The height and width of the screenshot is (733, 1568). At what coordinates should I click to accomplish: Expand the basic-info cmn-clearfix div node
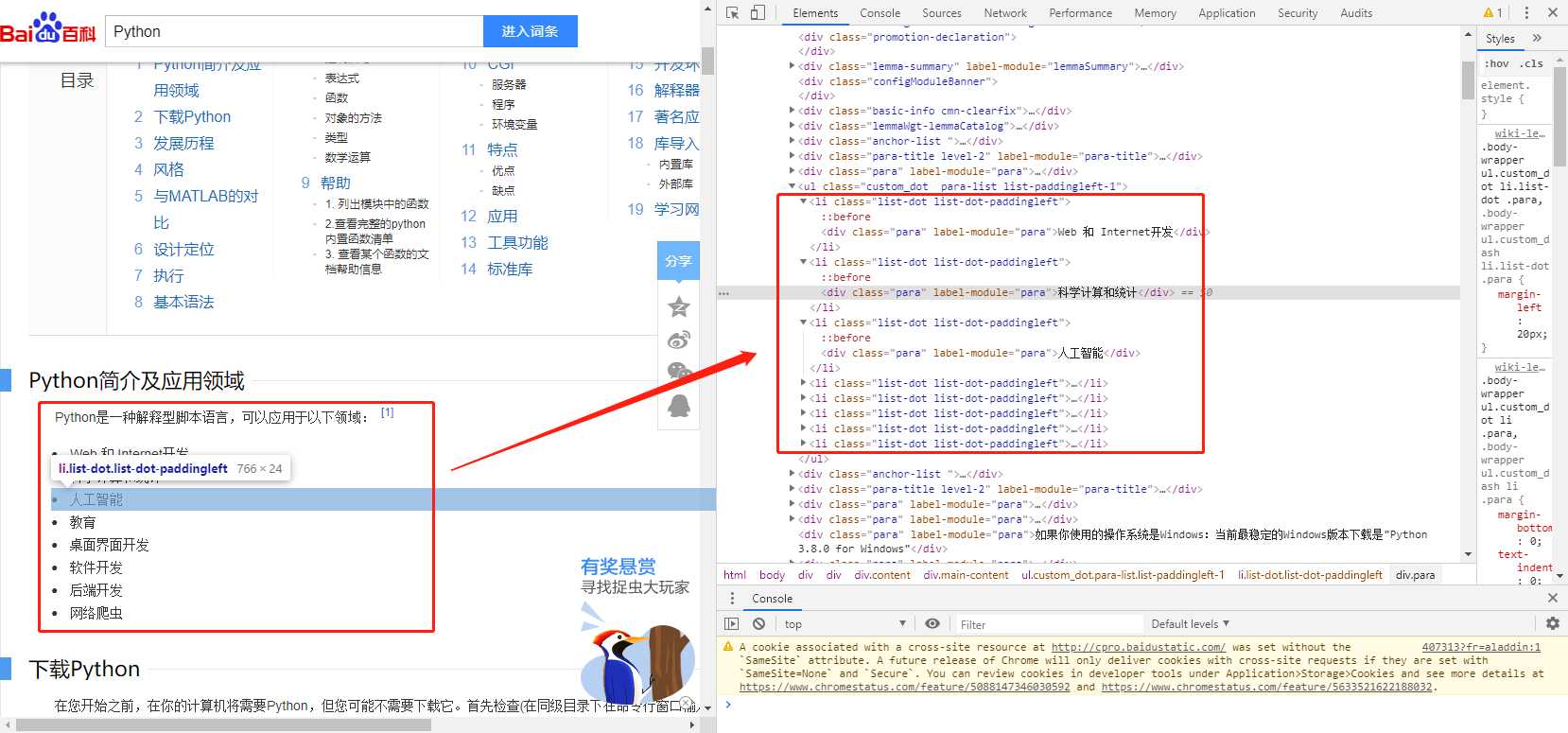coord(792,111)
